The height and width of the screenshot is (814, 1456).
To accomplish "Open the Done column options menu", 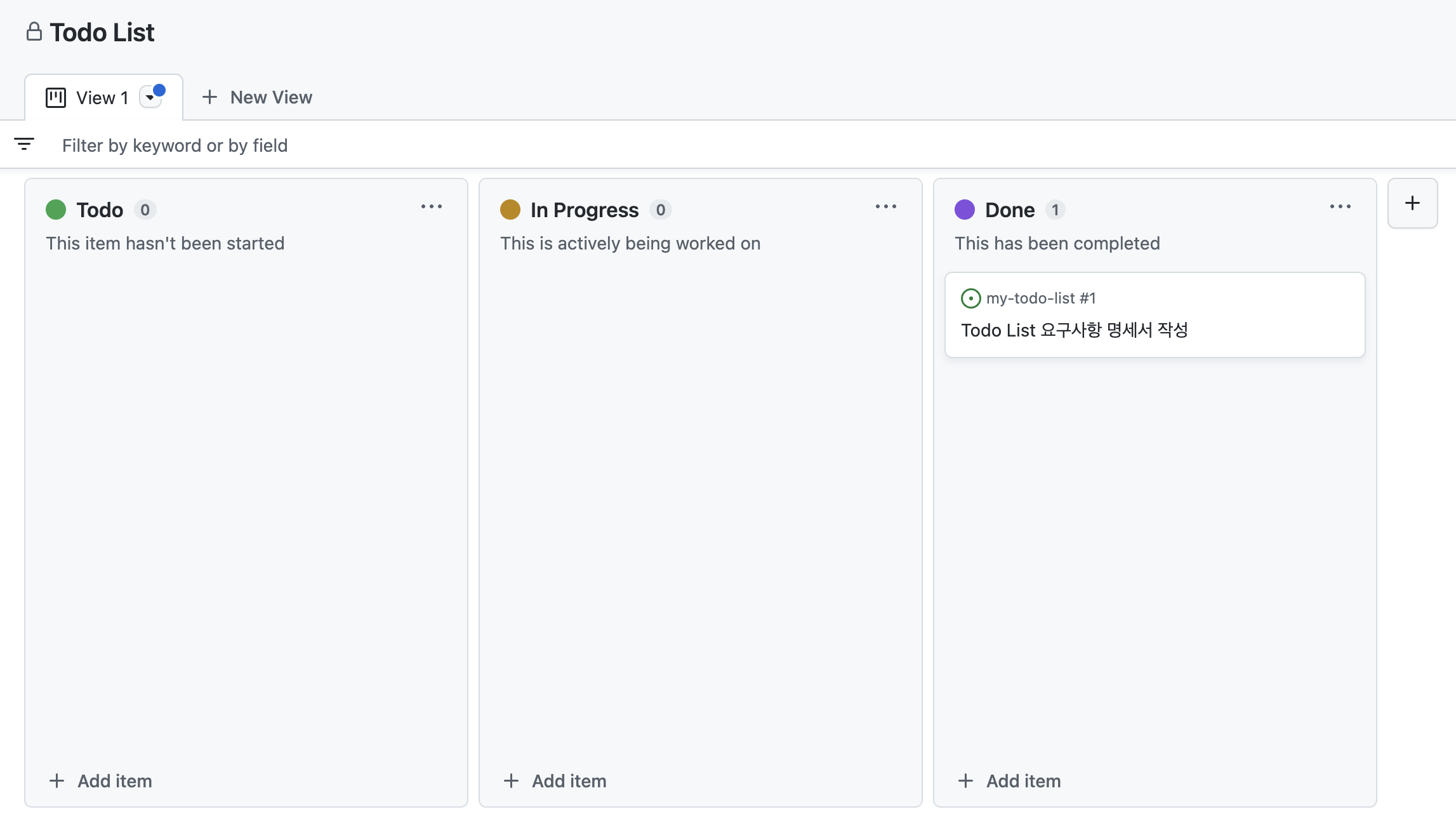I will coord(1340,207).
